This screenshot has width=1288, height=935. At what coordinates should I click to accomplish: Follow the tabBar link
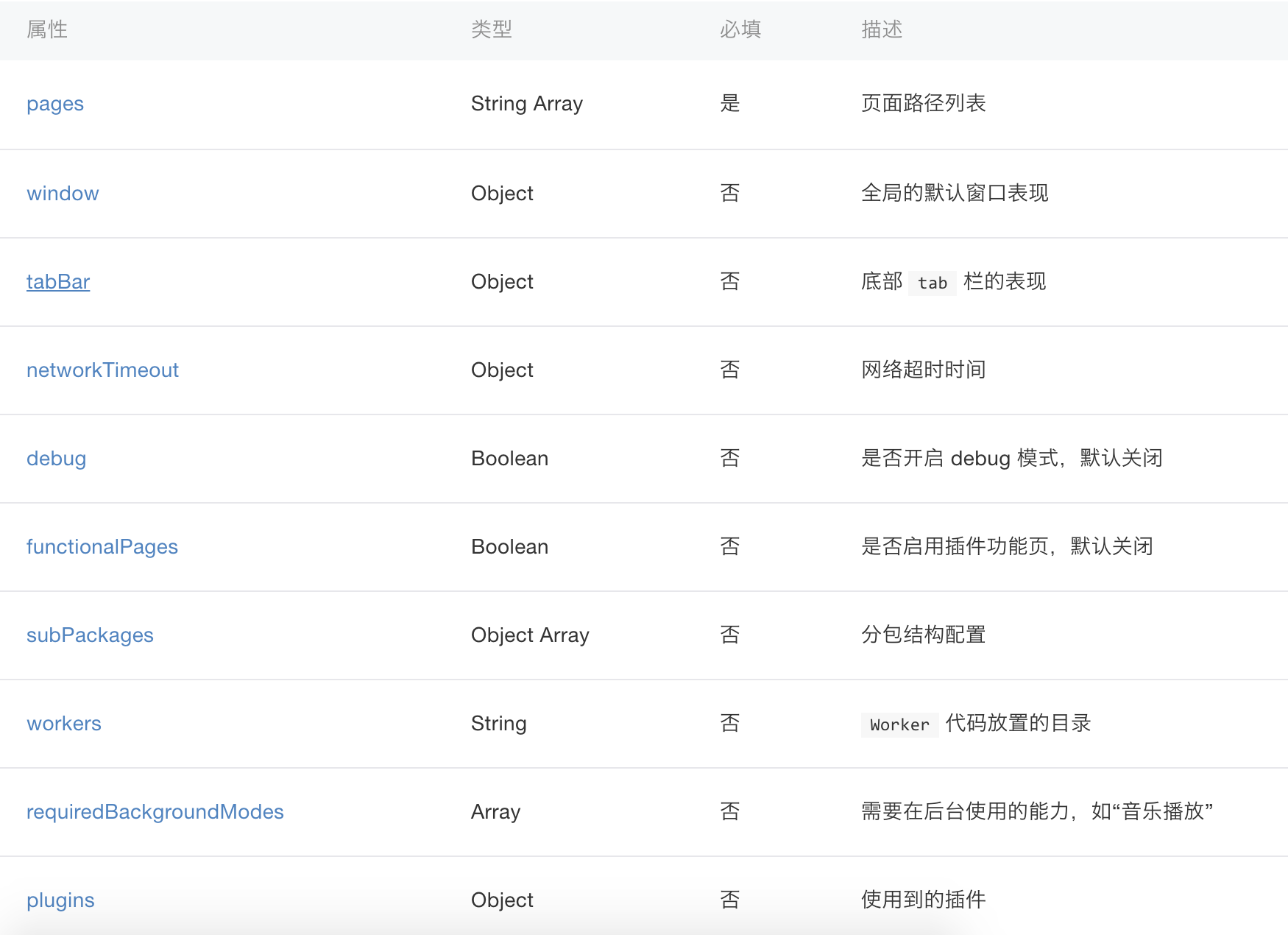(x=58, y=281)
